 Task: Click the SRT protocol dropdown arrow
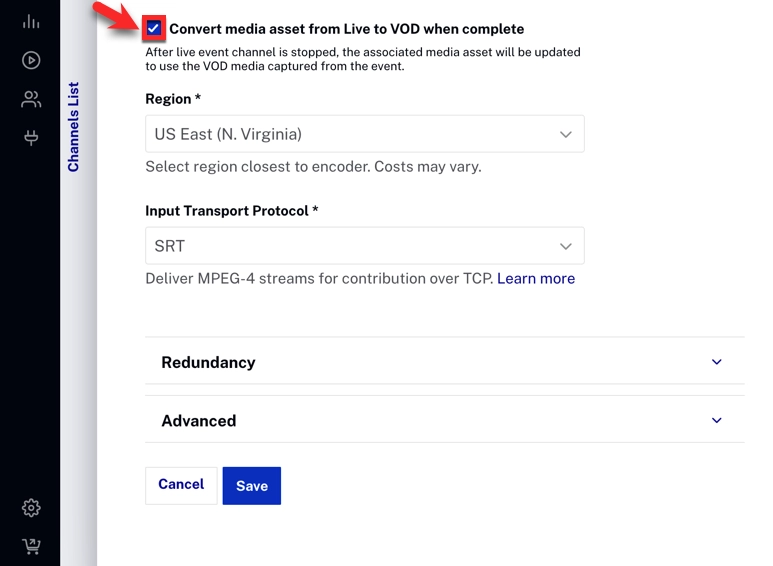click(565, 246)
